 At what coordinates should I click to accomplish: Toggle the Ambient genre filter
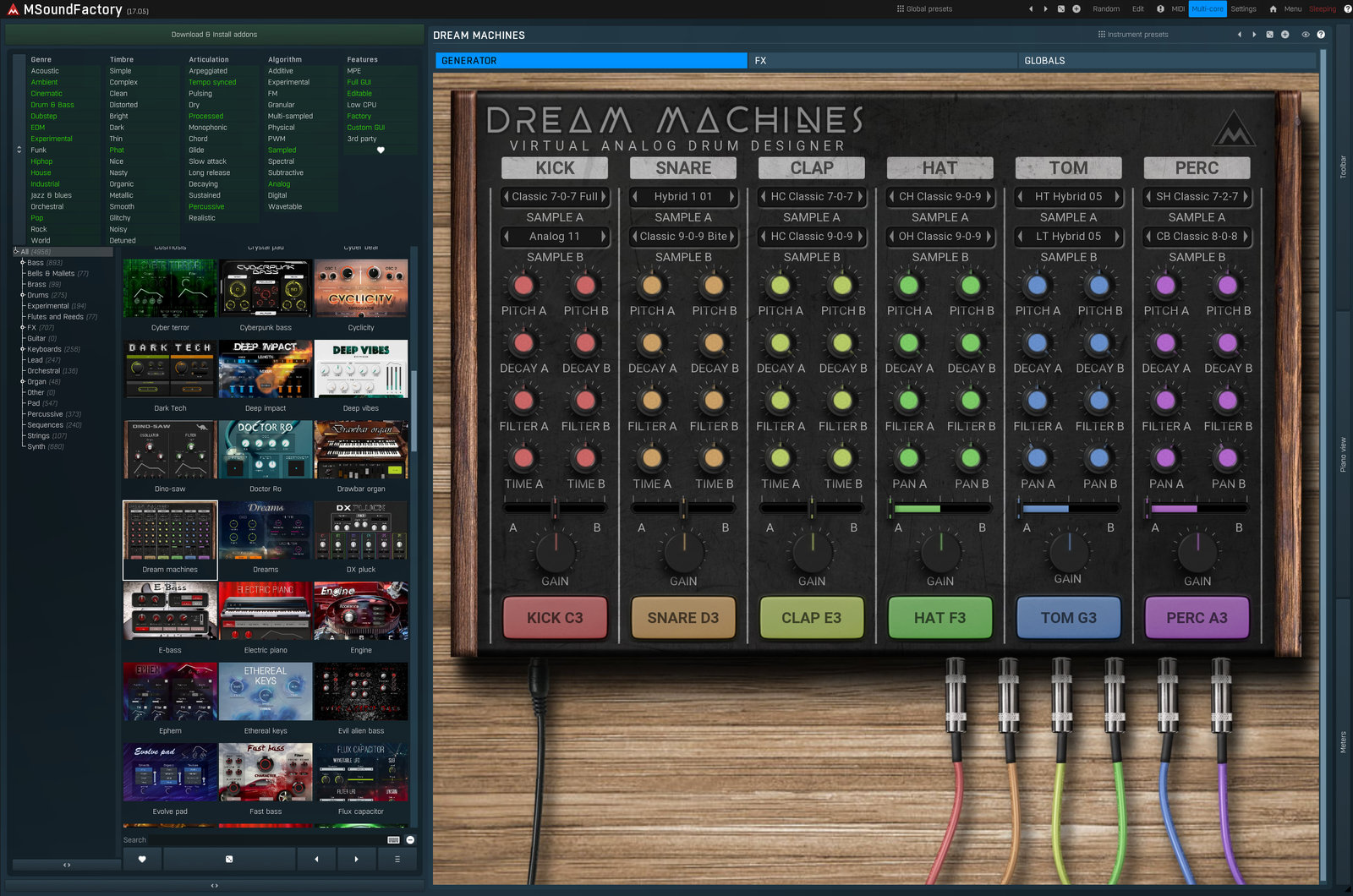45,82
